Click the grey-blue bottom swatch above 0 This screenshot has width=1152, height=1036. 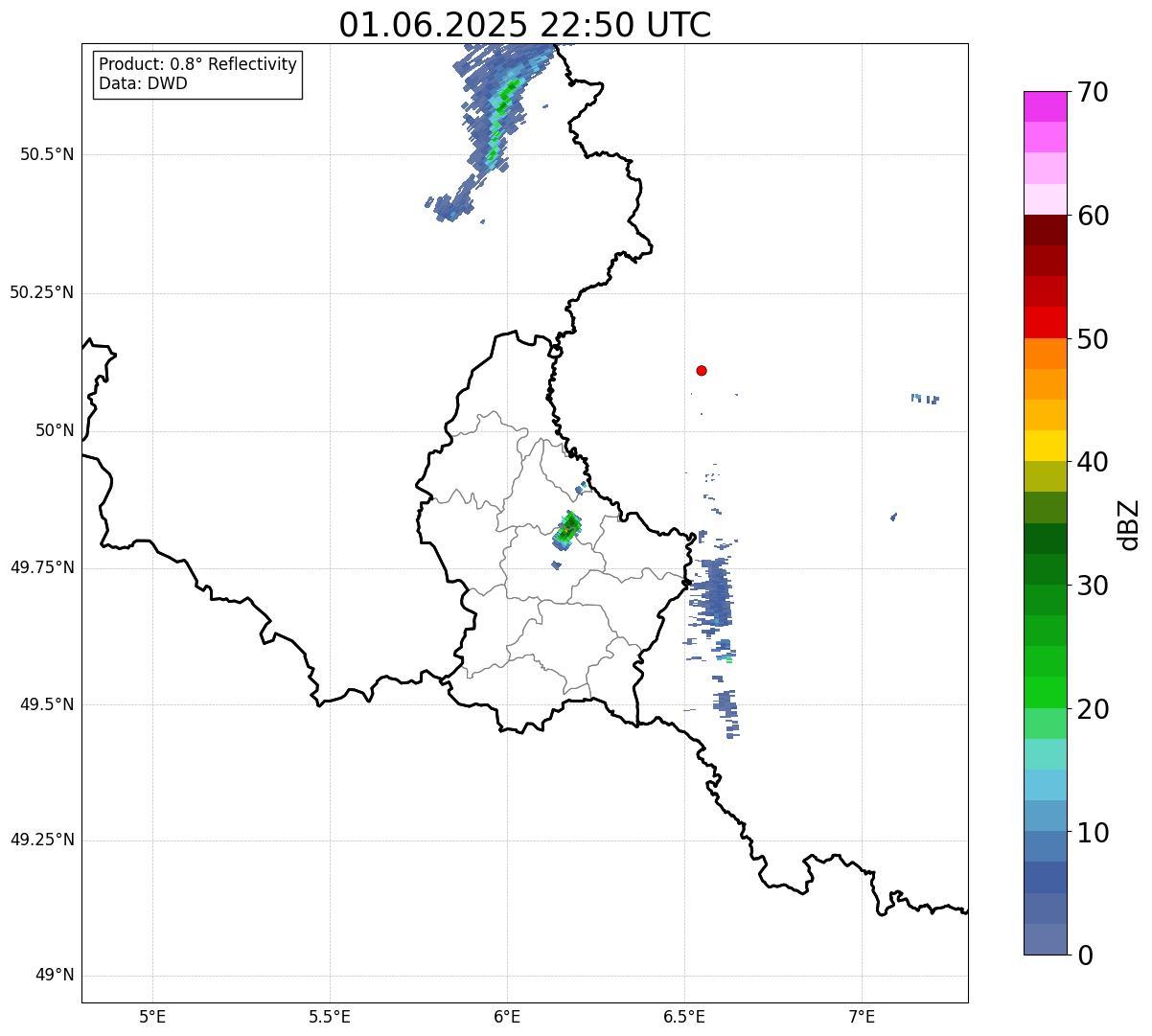pyautogui.click(x=1046, y=939)
